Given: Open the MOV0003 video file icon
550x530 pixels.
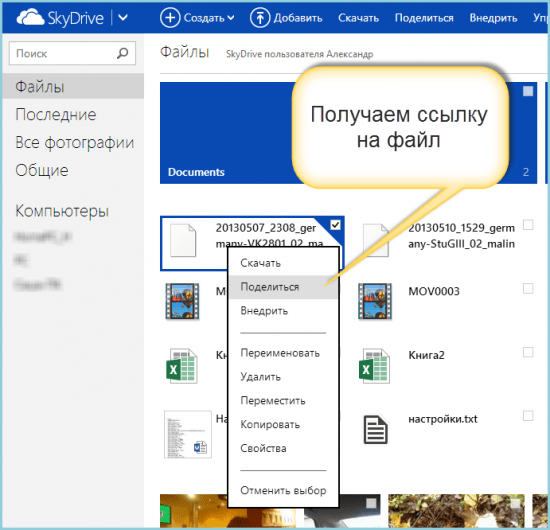Looking at the screenshot, I should pyautogui.click(x=375, y=301).
